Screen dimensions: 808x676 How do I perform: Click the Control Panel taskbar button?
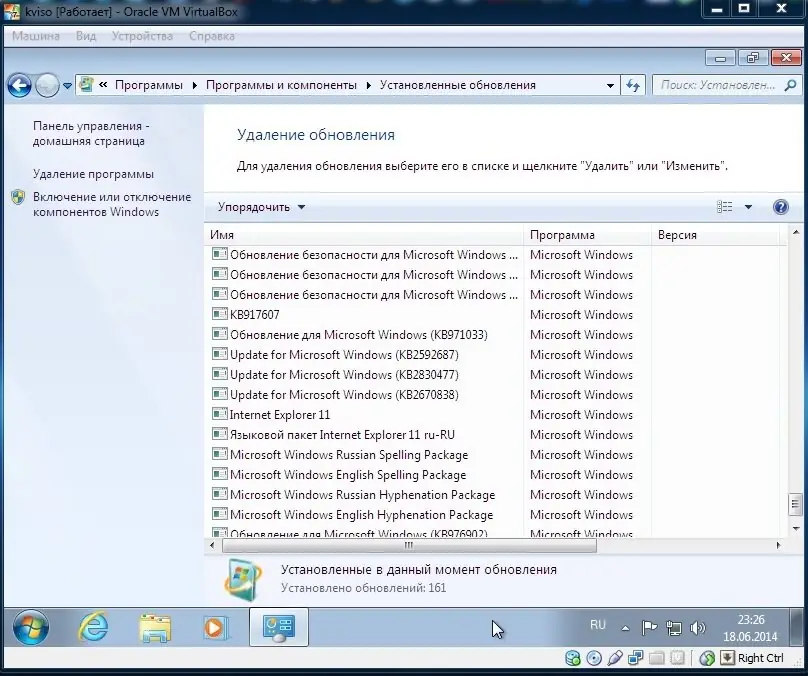(x=279, y=627)
